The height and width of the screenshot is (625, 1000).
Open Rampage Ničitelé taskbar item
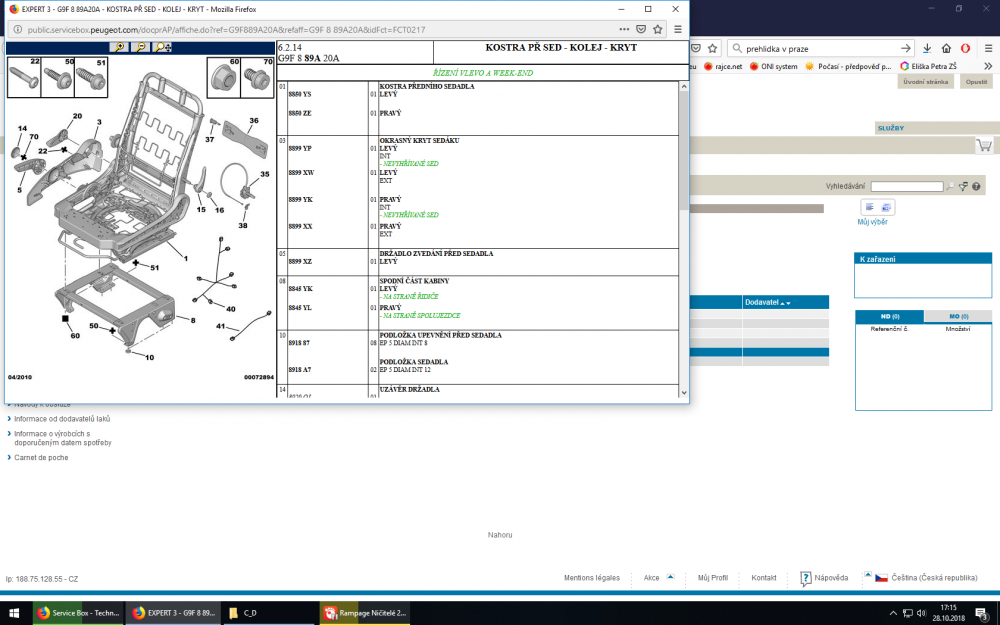tap(365, 613)
